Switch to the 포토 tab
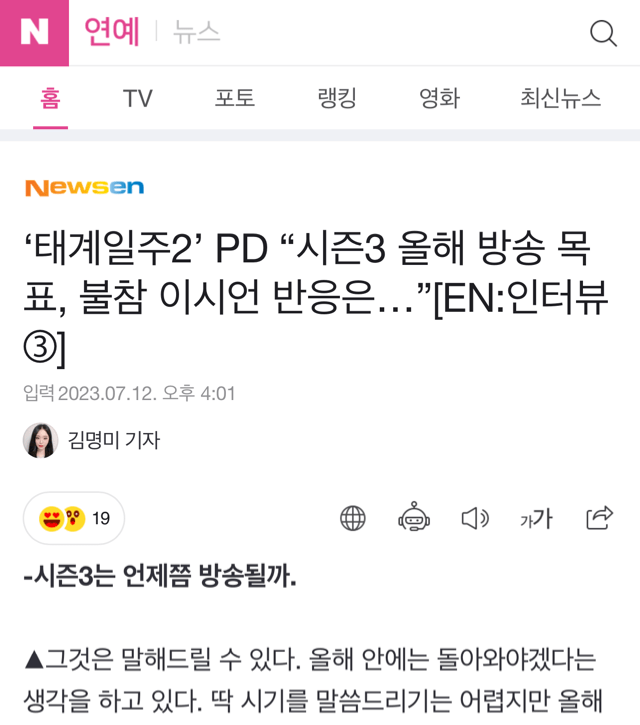640x725 pixels. [x=235, y=98]
